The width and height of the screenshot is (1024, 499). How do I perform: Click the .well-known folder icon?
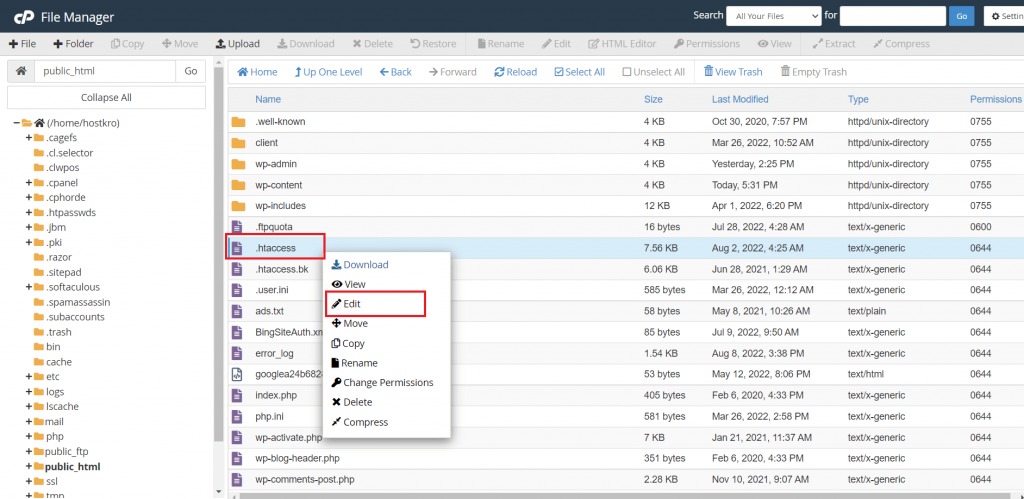click(238, 121)
